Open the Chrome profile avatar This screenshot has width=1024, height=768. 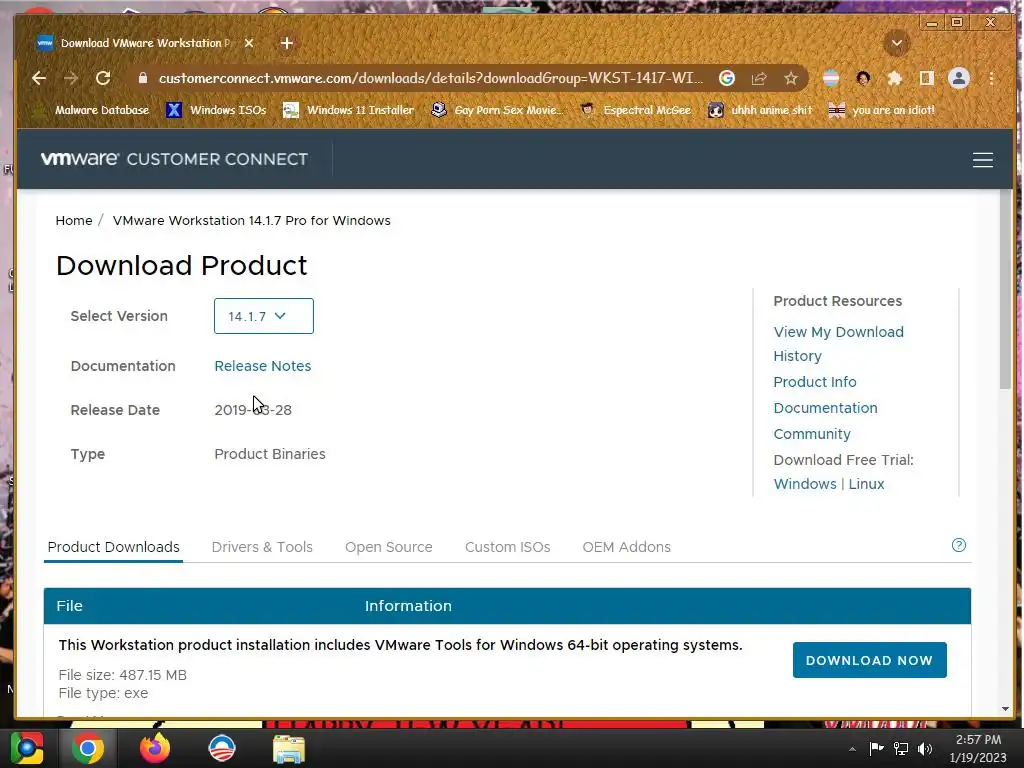point(959,78)
